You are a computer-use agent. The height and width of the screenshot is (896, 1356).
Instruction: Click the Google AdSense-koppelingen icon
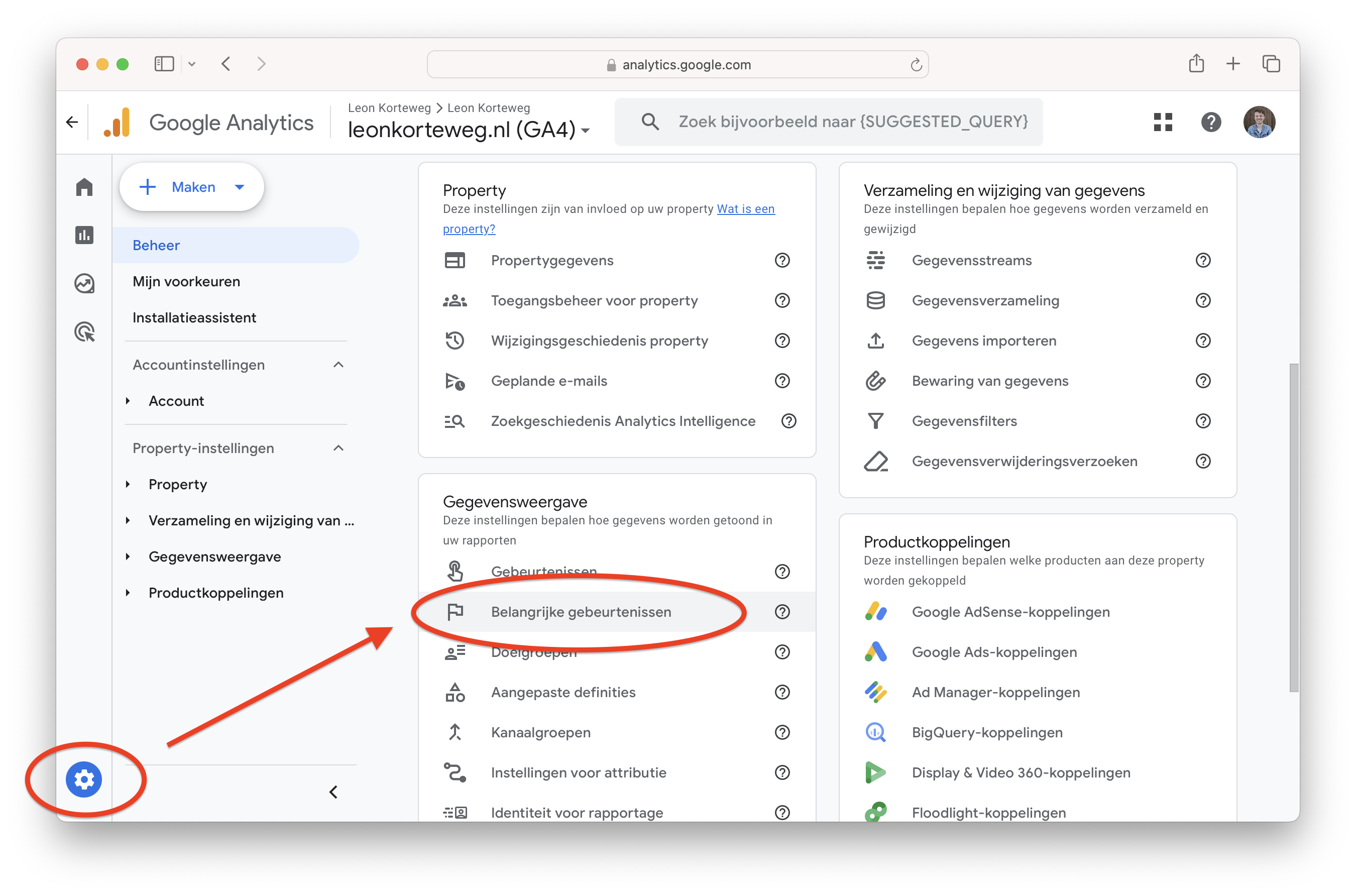[x=875, y=612]
